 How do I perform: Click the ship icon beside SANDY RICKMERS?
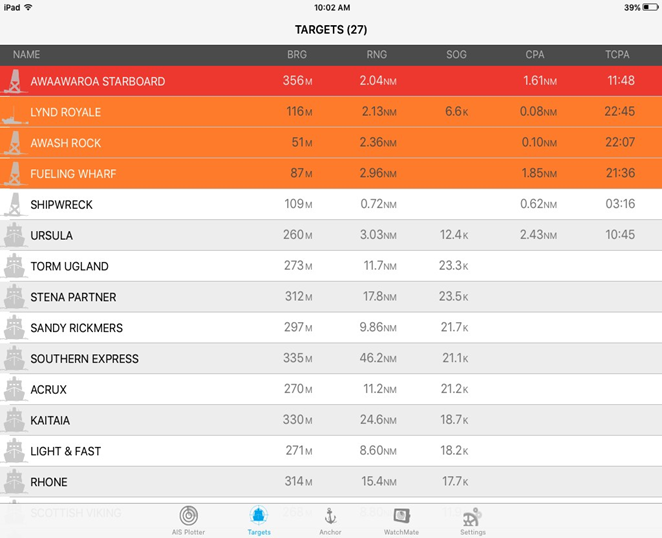pos(14,328)
